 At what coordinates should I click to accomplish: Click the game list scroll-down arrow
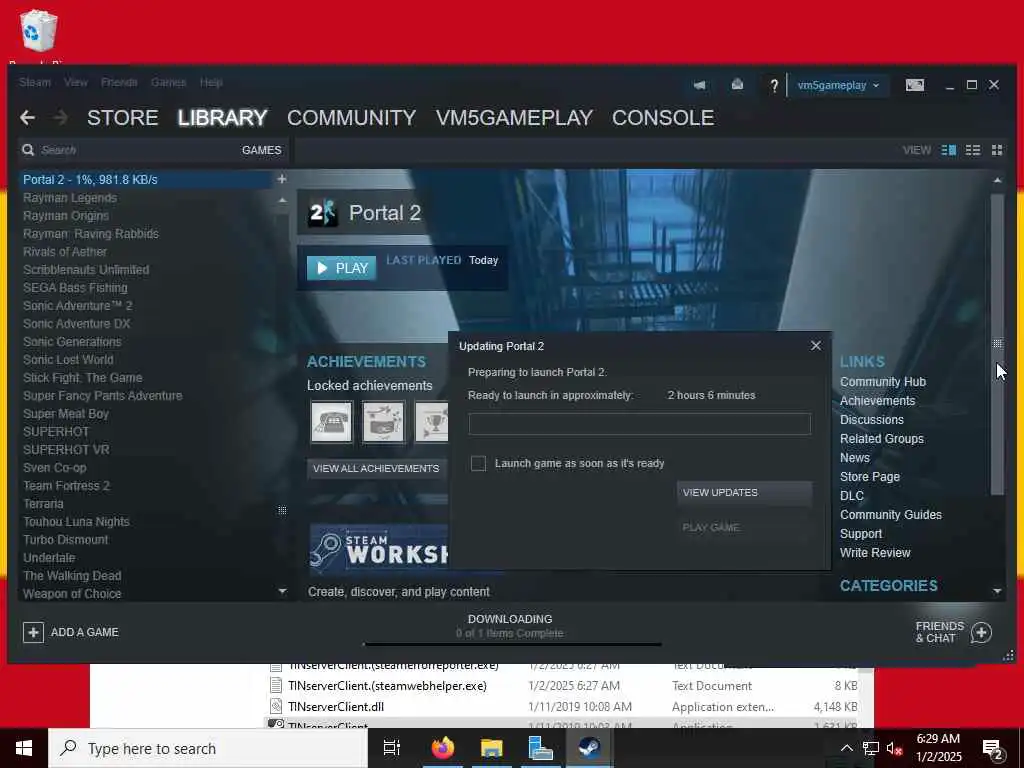click(282, 591)
